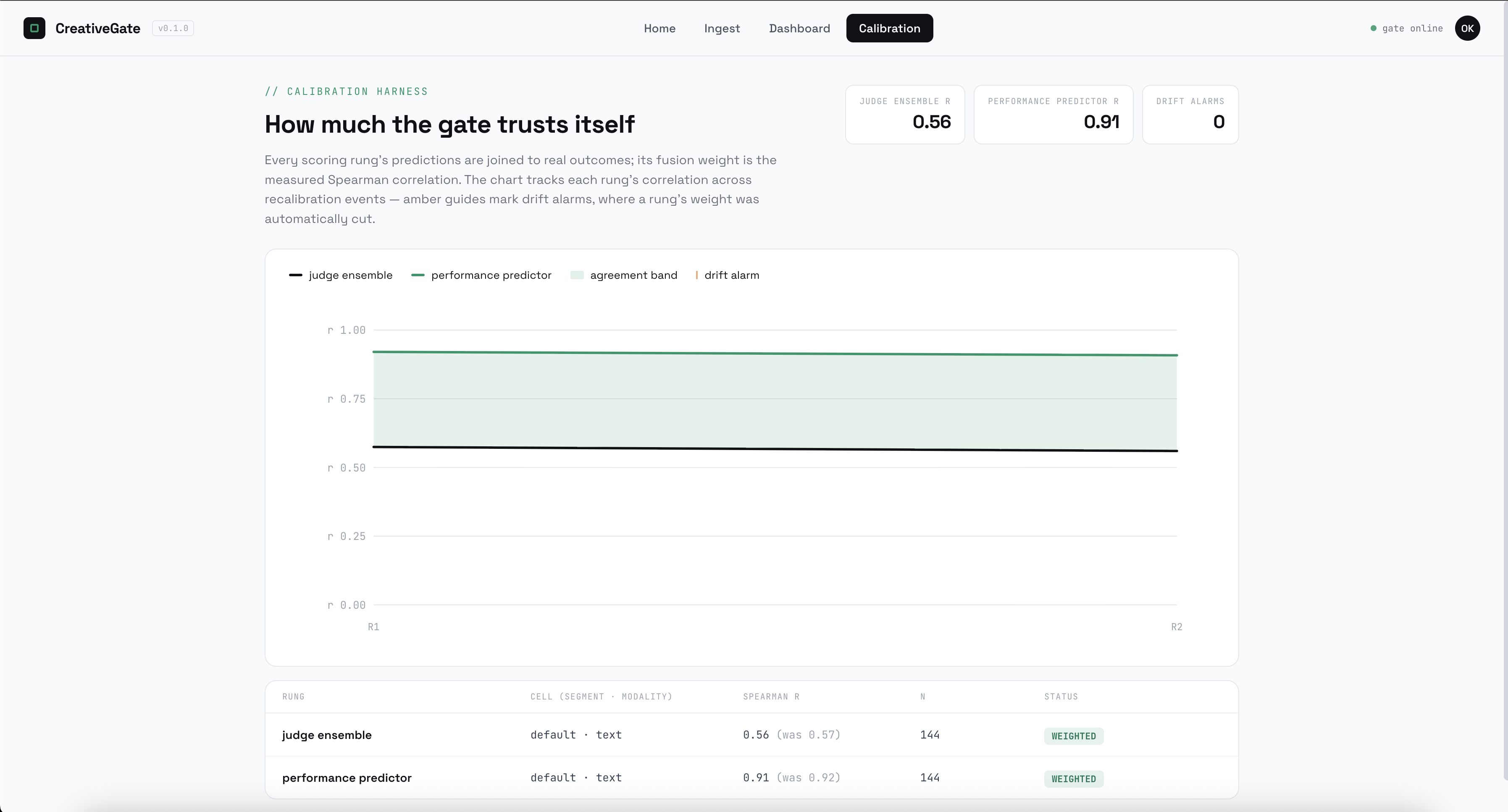Select the Calibration tab
Screen dimensions: 1508x812
[x=889, y=28]
